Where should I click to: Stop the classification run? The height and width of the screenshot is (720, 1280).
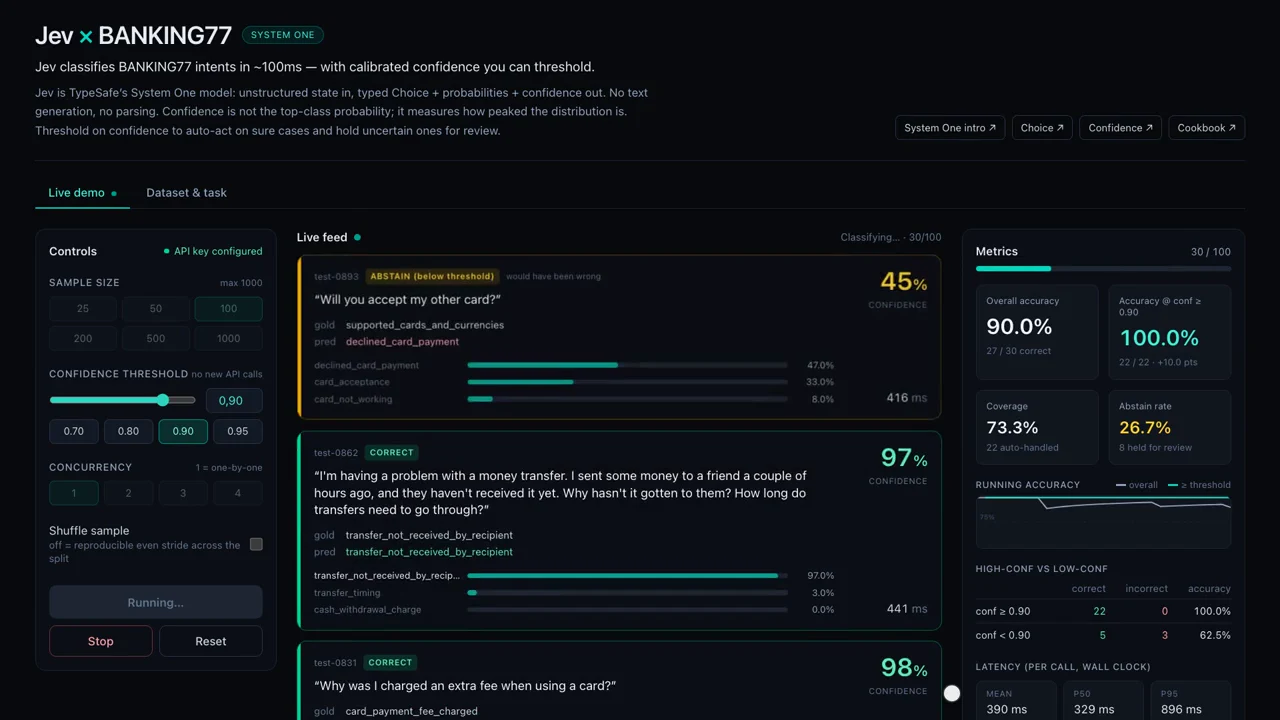coord(101,641)
